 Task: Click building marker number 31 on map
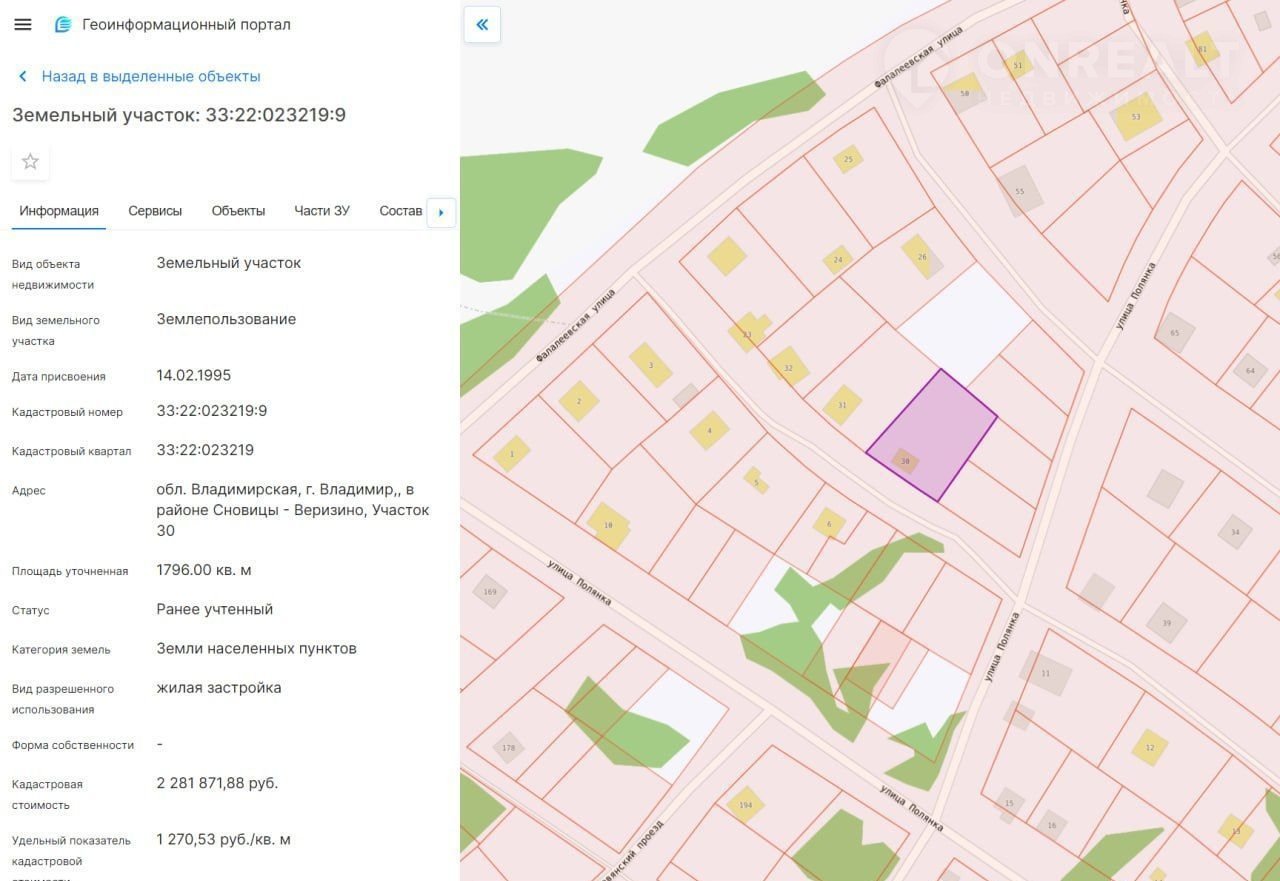pos(842,405)
